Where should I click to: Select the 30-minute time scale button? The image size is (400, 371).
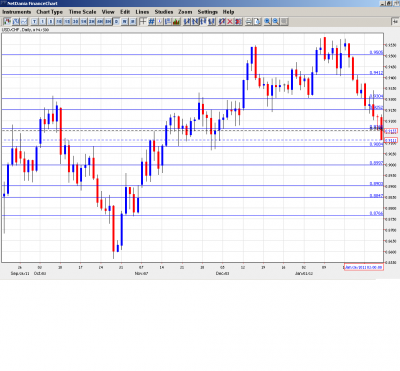click(x=75, y=22)
